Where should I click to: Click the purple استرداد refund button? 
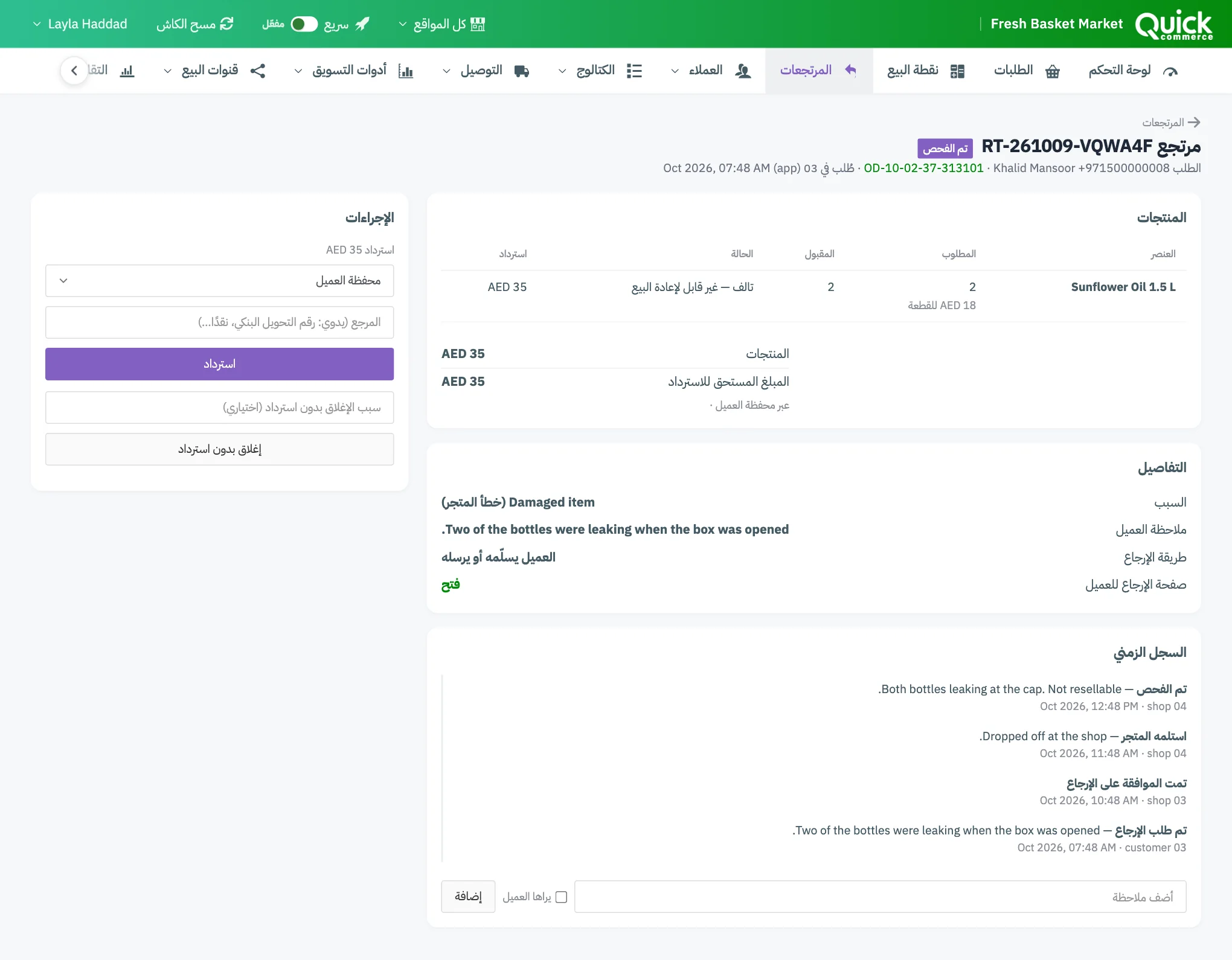pyautogui.click(x=219, y=364)
